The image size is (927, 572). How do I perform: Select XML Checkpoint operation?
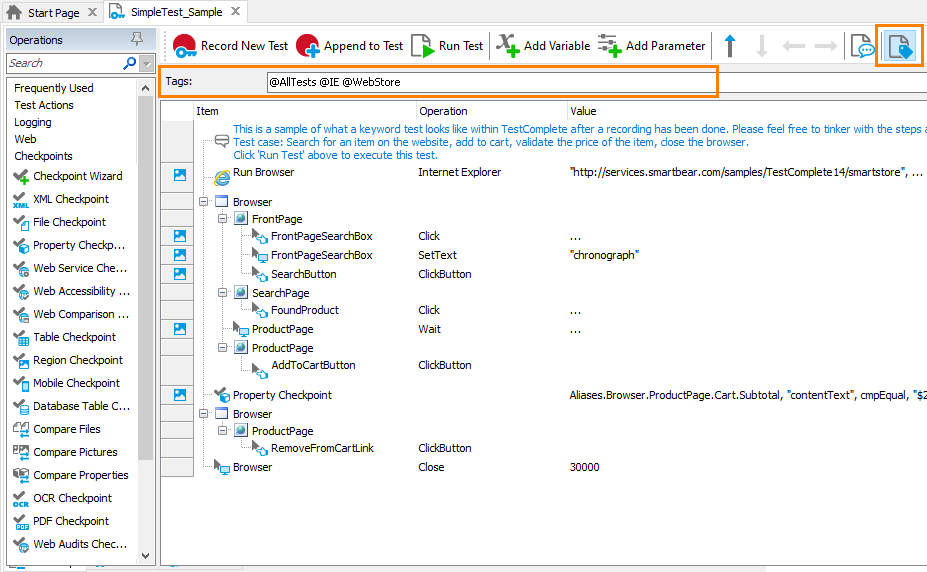pyautogui.click(x=61, y=199)
